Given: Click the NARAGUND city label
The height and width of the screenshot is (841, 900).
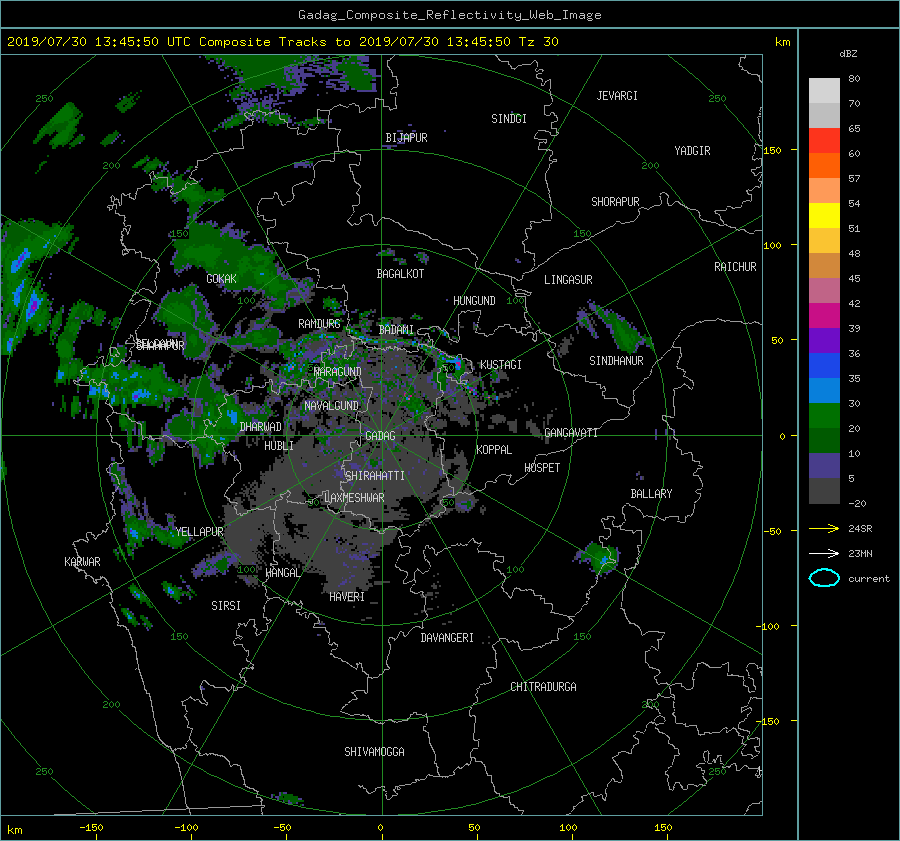Looking at the screenshot, I should point(338,372).
